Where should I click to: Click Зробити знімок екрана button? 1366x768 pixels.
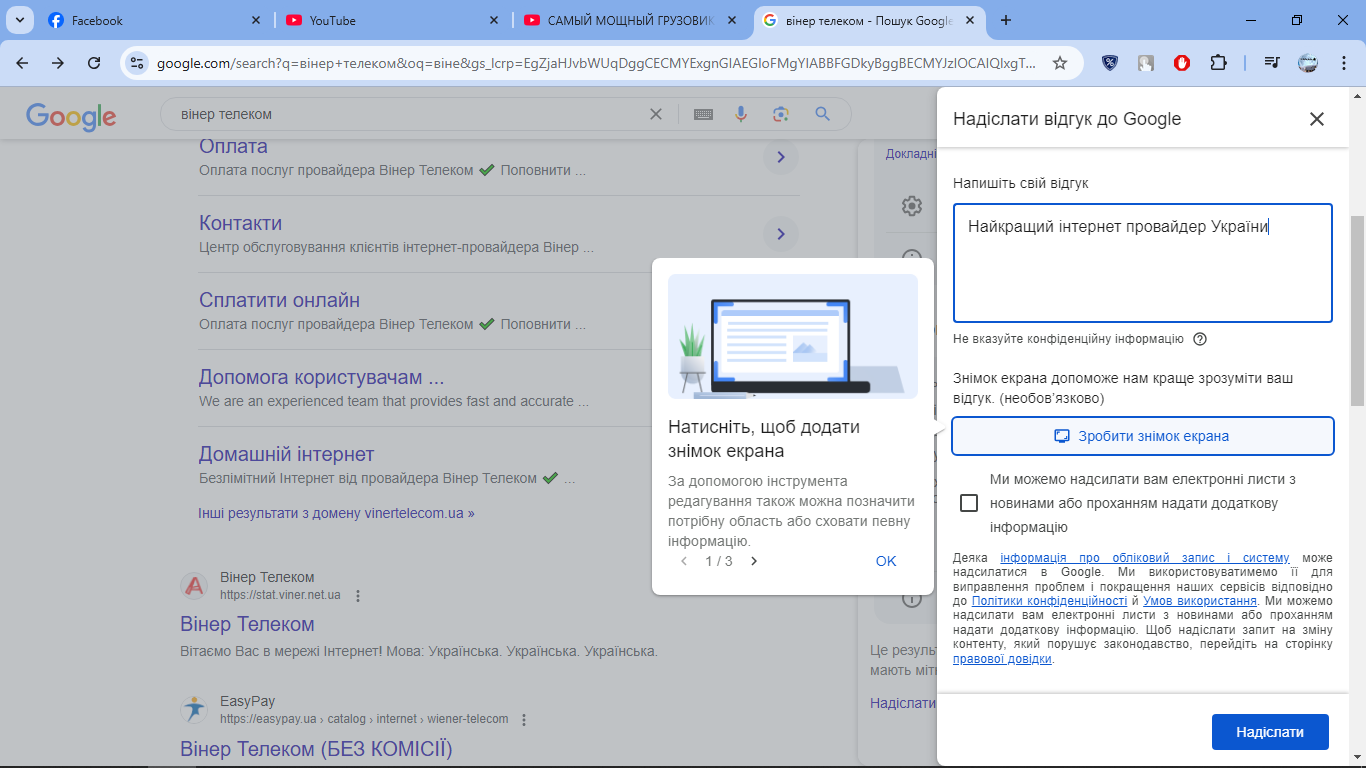point(1142,436)
